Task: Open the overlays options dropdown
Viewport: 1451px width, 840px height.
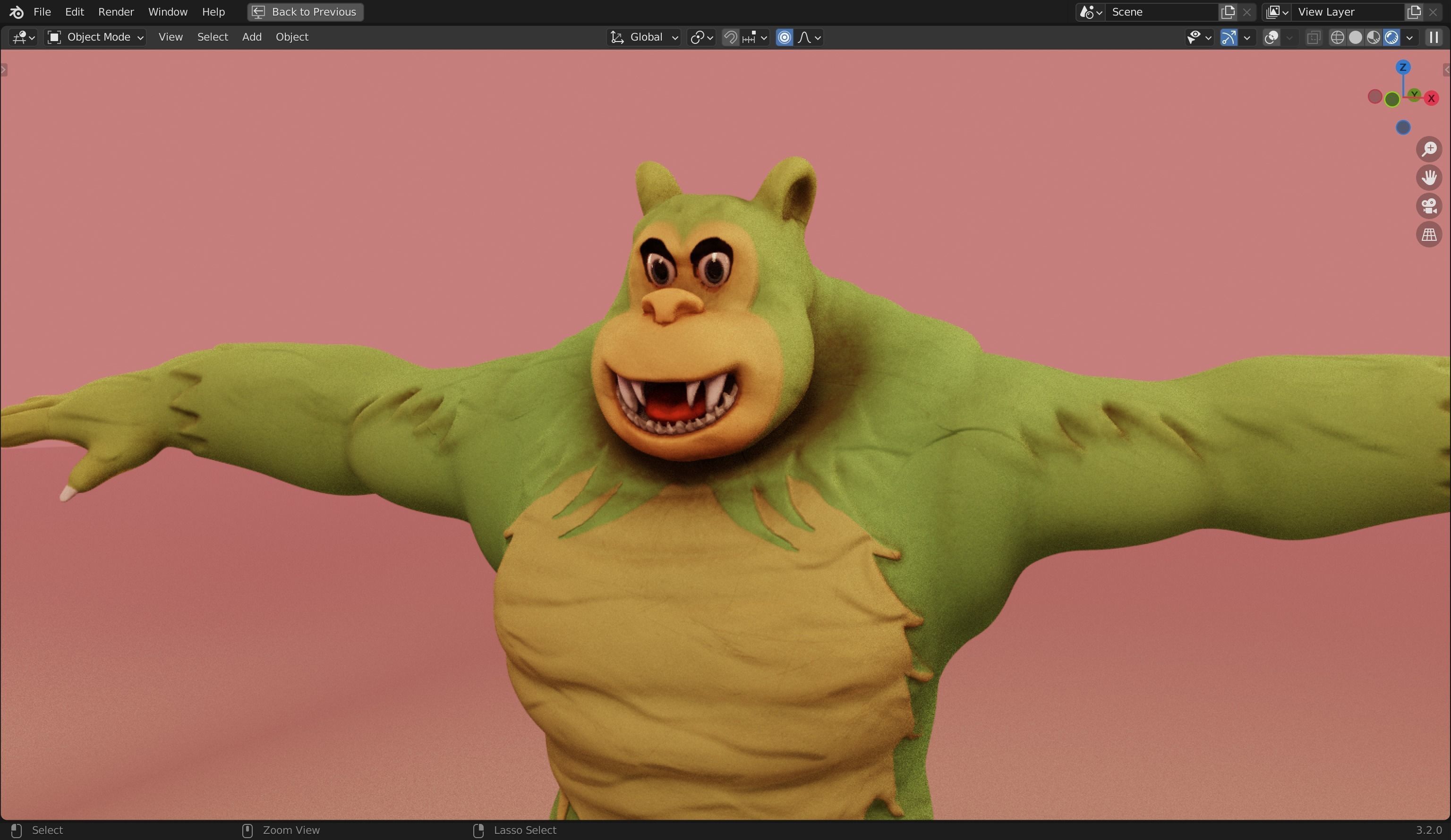Action: pos(1290,37)
